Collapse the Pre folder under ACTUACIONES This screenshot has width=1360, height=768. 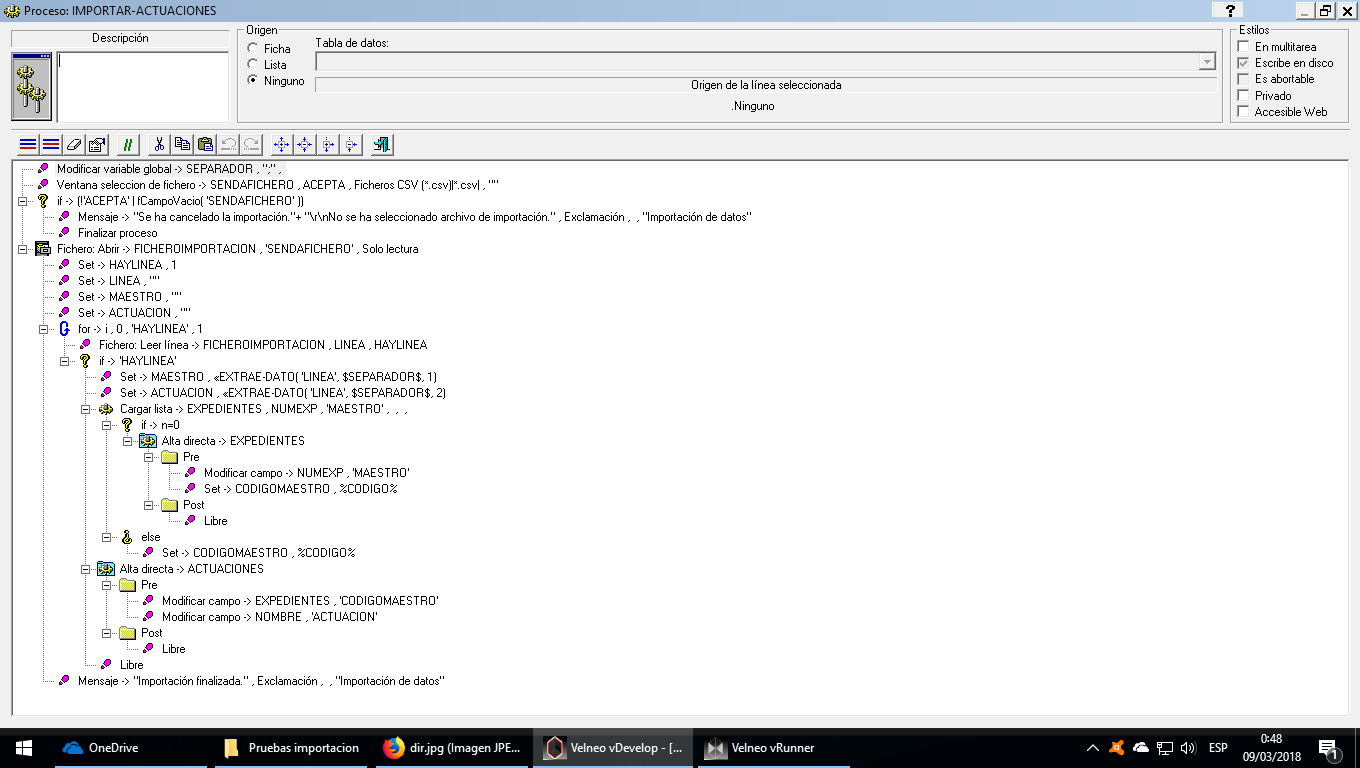(107, 585)
